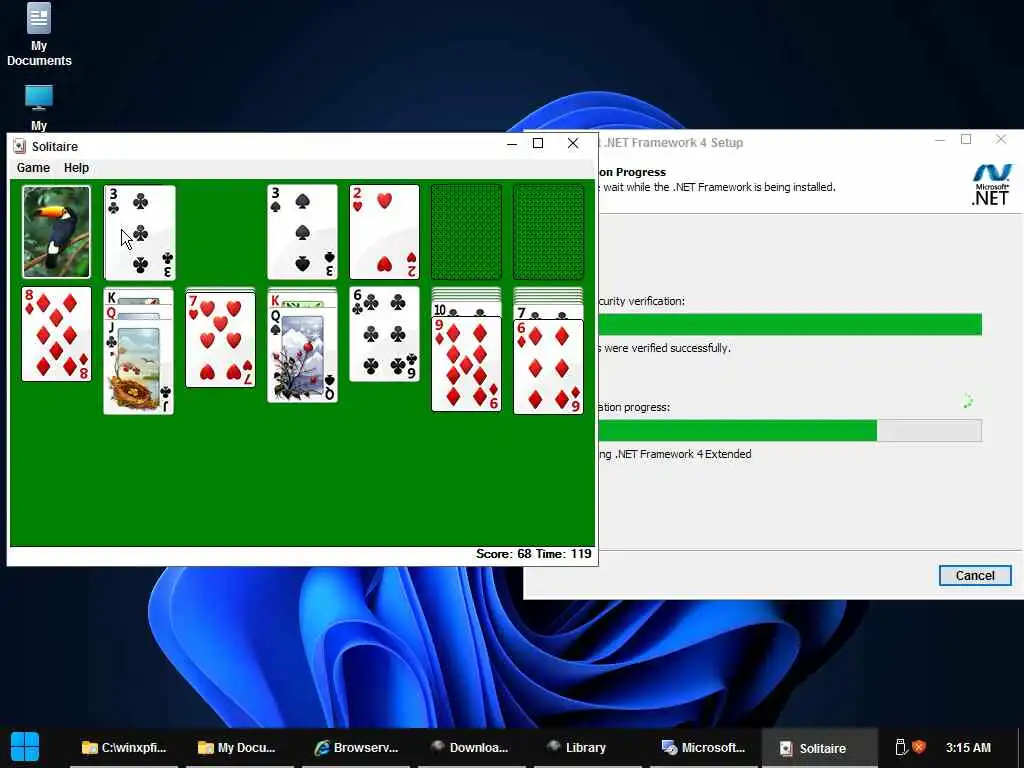Click the last empty foundation slot in Solitaire
1024x768 pixels.
coord(549,232)
